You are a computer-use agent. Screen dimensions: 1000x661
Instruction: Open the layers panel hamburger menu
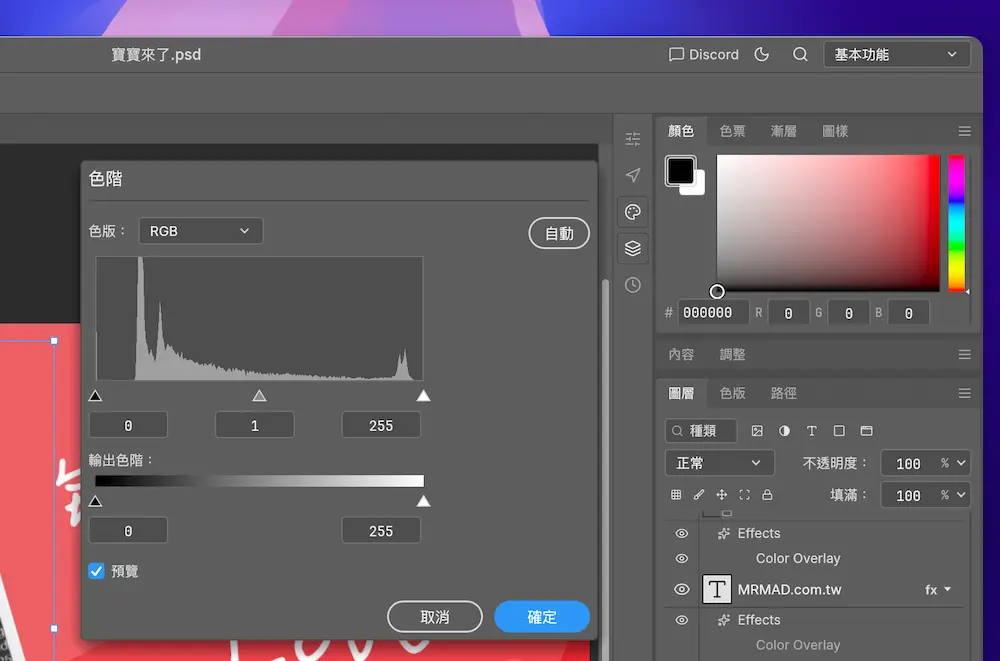tap(964, 394)
